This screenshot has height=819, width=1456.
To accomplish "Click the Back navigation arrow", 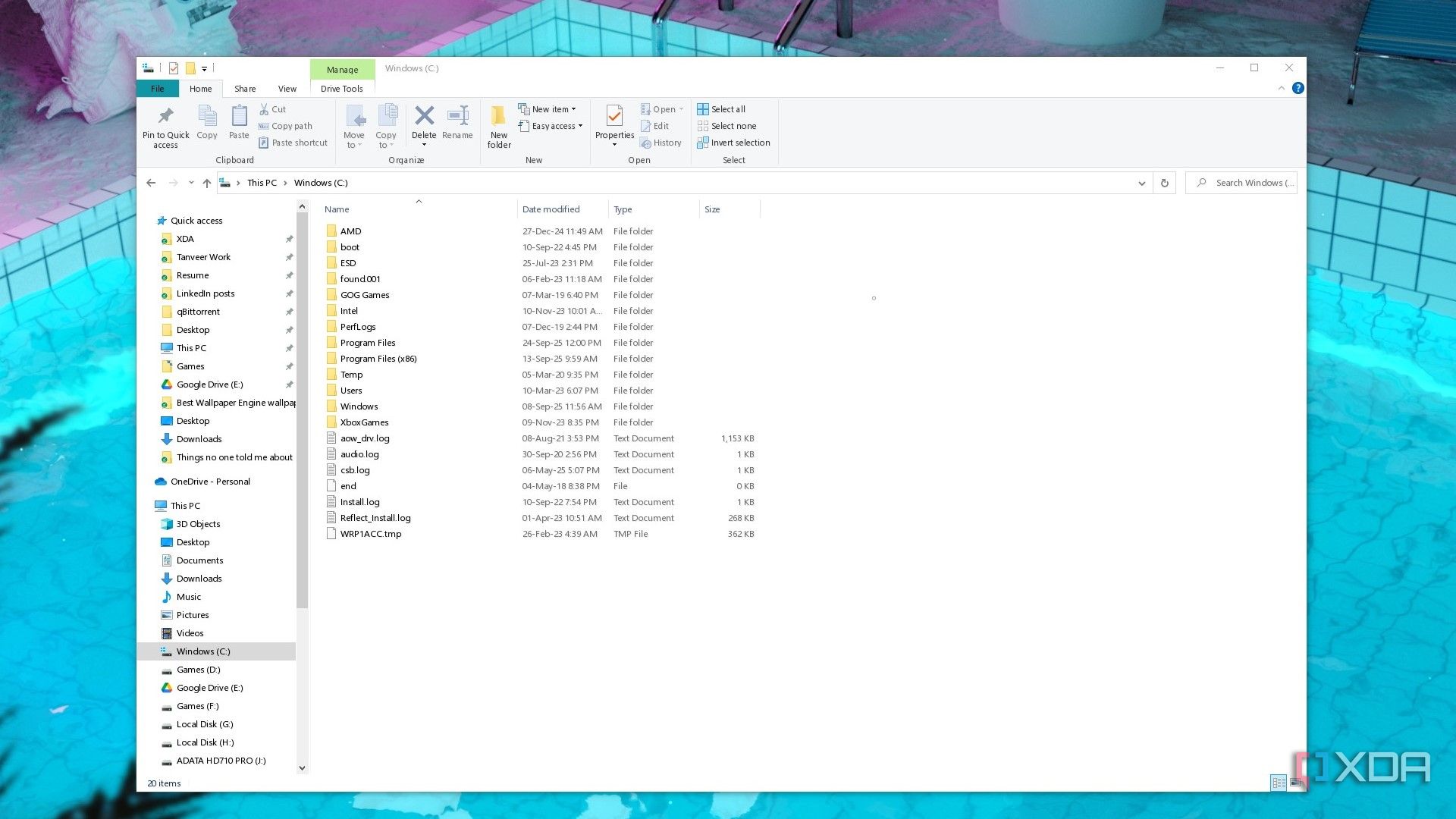I will (151, 183).
